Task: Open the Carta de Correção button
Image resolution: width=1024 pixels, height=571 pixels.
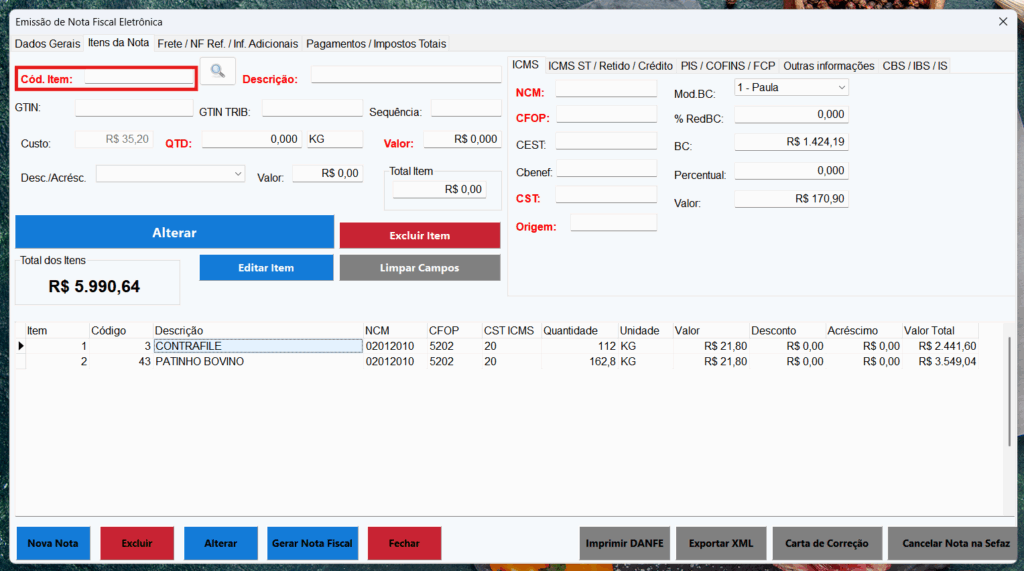Action: tap(827, 543)
